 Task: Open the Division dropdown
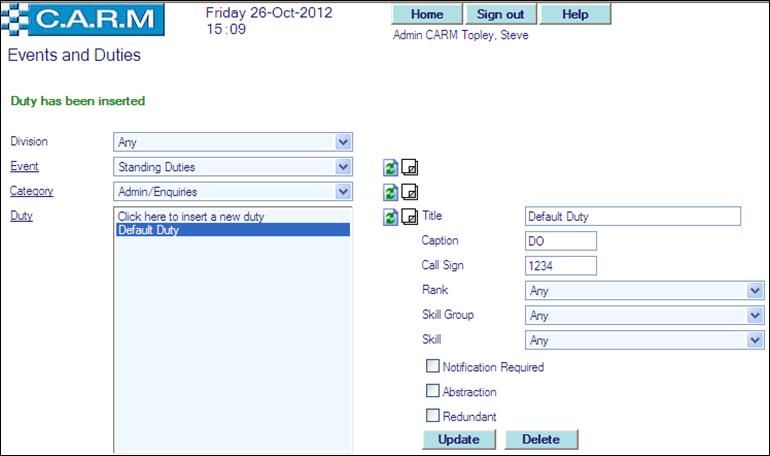tap(233, 142)
